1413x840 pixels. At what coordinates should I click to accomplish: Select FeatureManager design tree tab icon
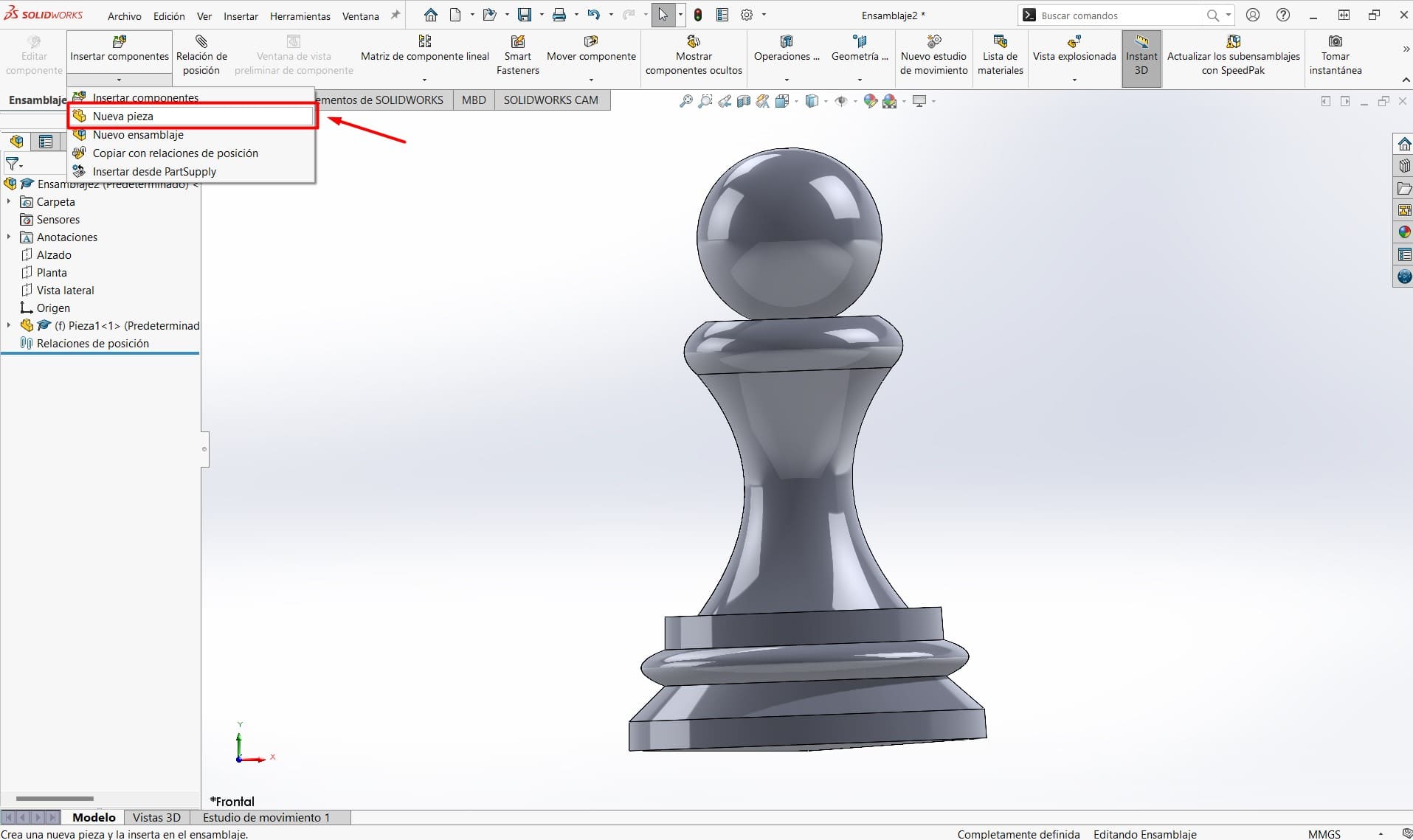point(16,142)
